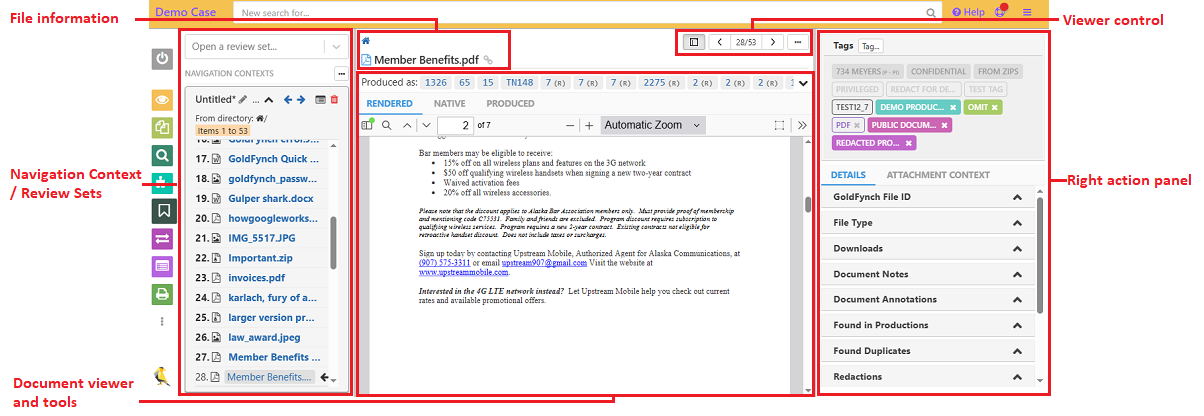Click the link icon beside Member Benefits.pdf

[x=488, y=60]
